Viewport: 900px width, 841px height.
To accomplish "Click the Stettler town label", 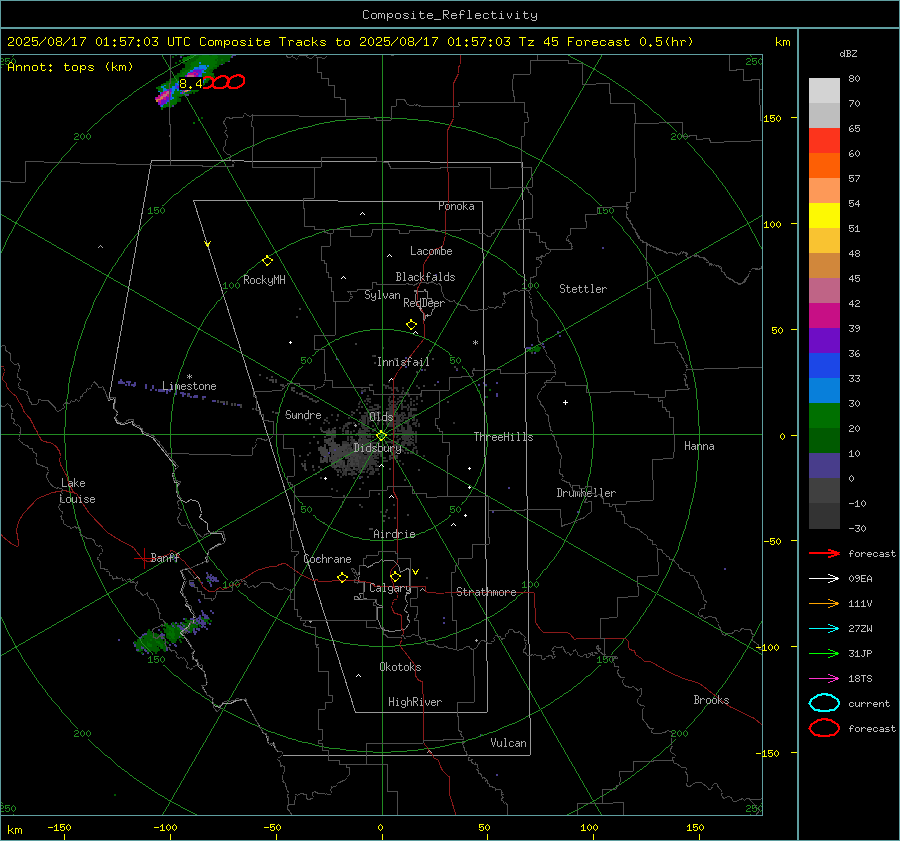I will [583, 289].
